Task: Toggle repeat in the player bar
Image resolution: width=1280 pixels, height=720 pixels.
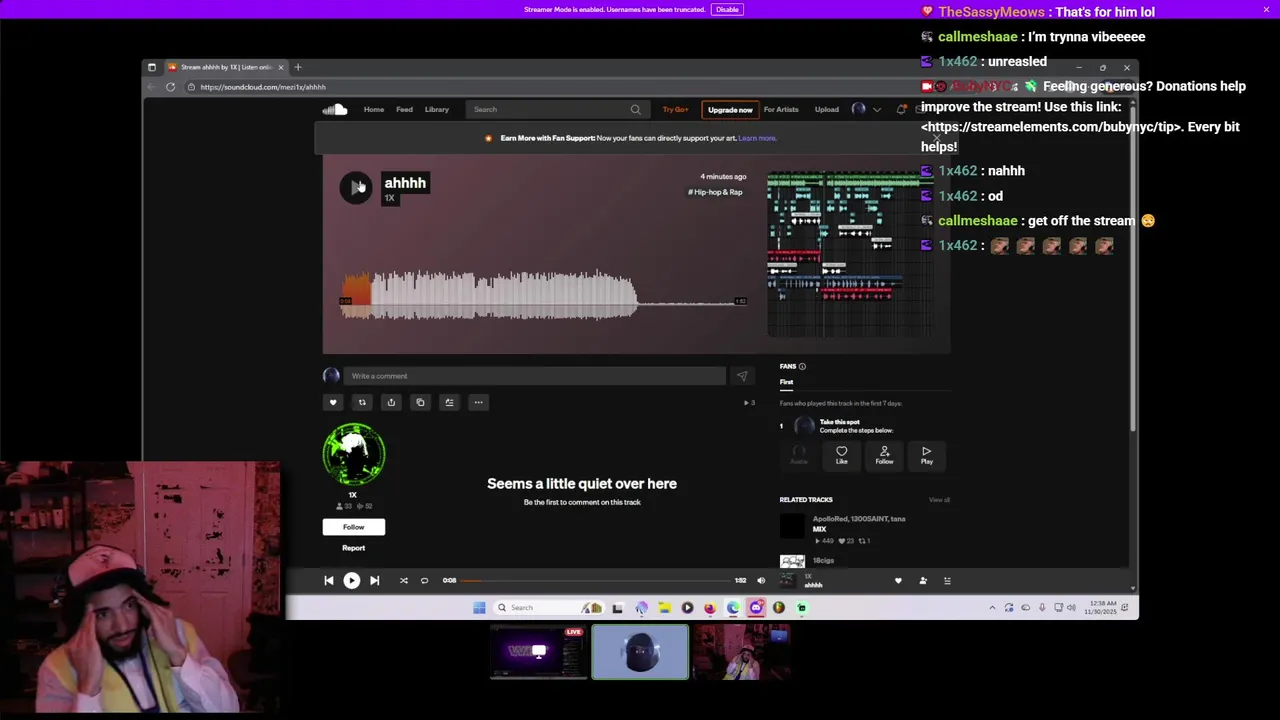Action: click(424, 580)
